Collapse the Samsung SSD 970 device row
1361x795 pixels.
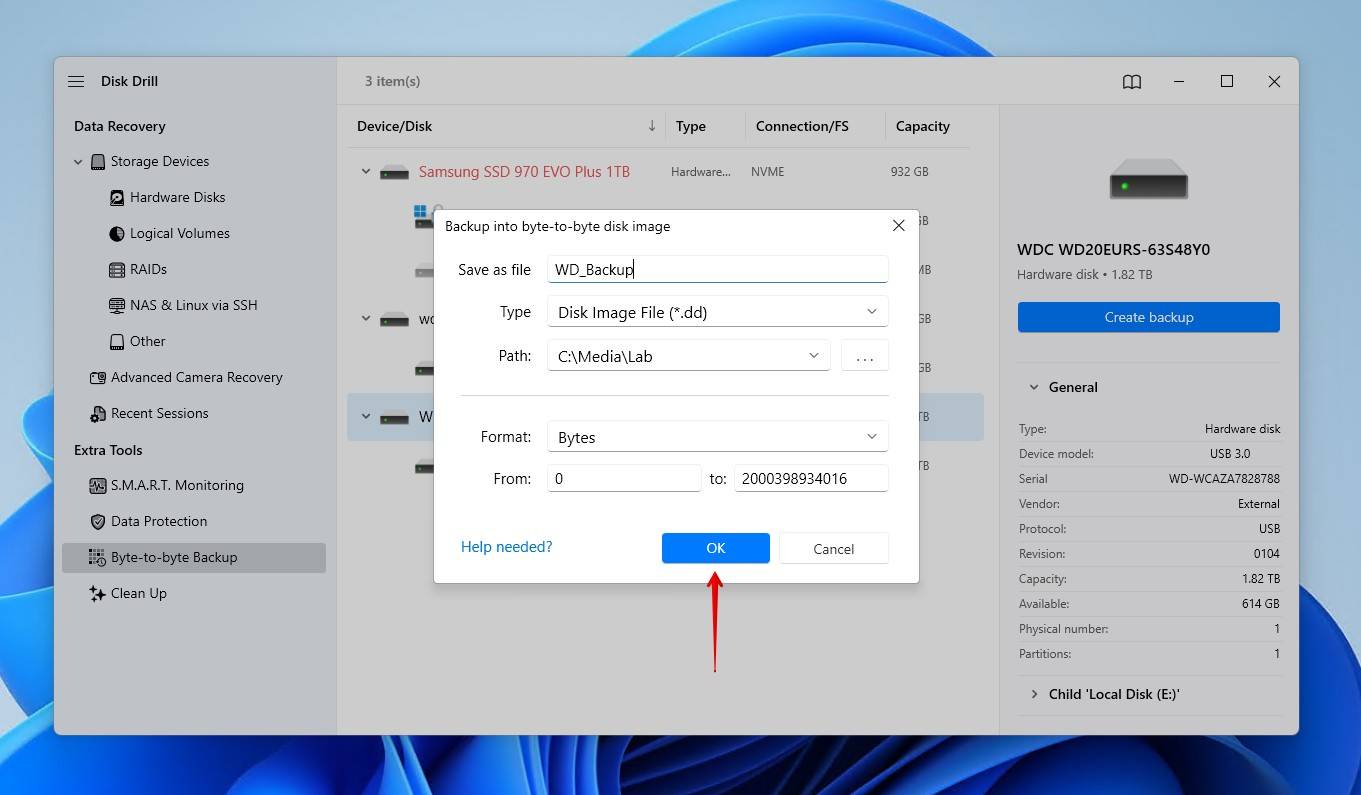point(365,171)
